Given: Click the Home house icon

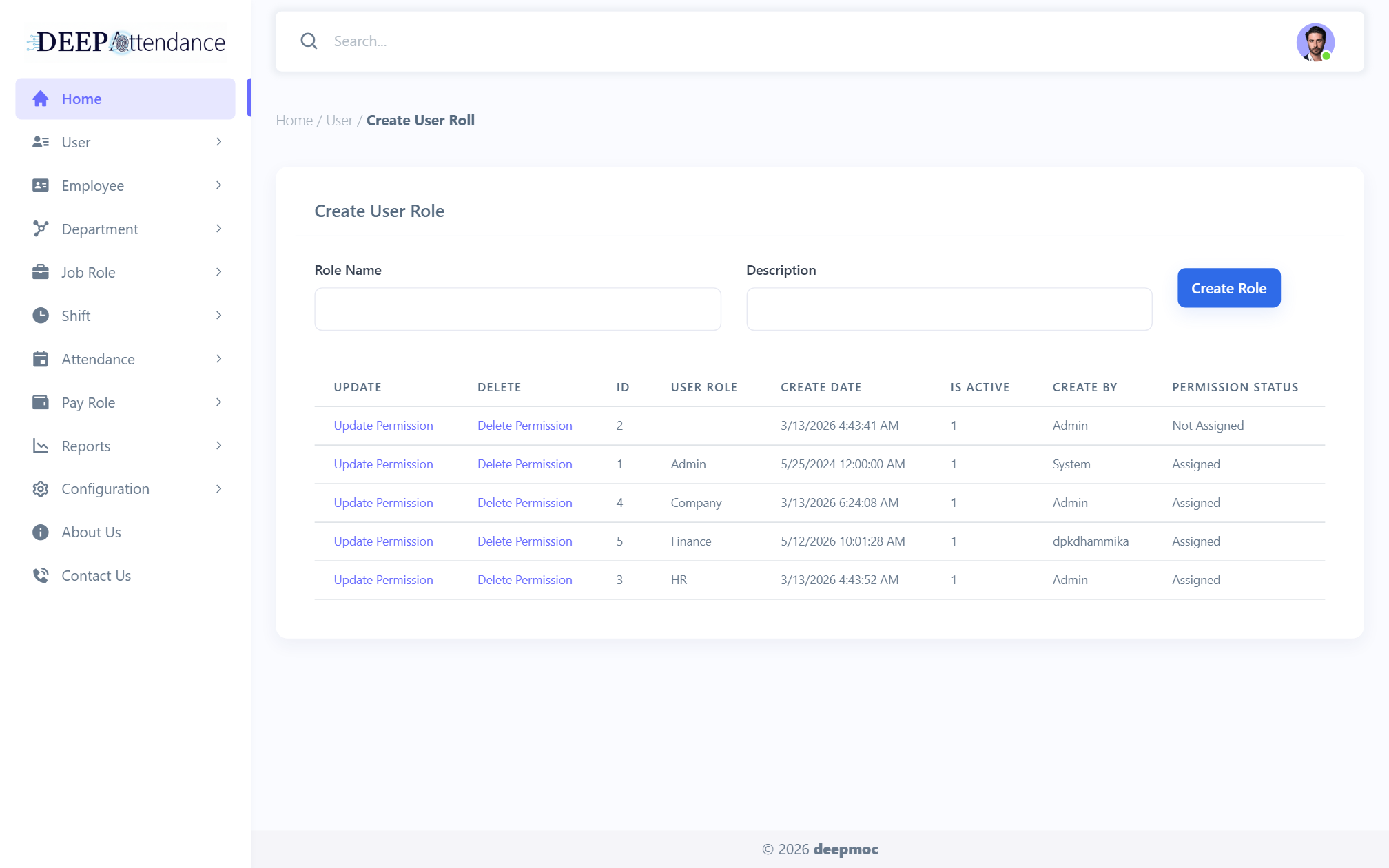Looking at the screenshot, I should click(x=41, y=99).
